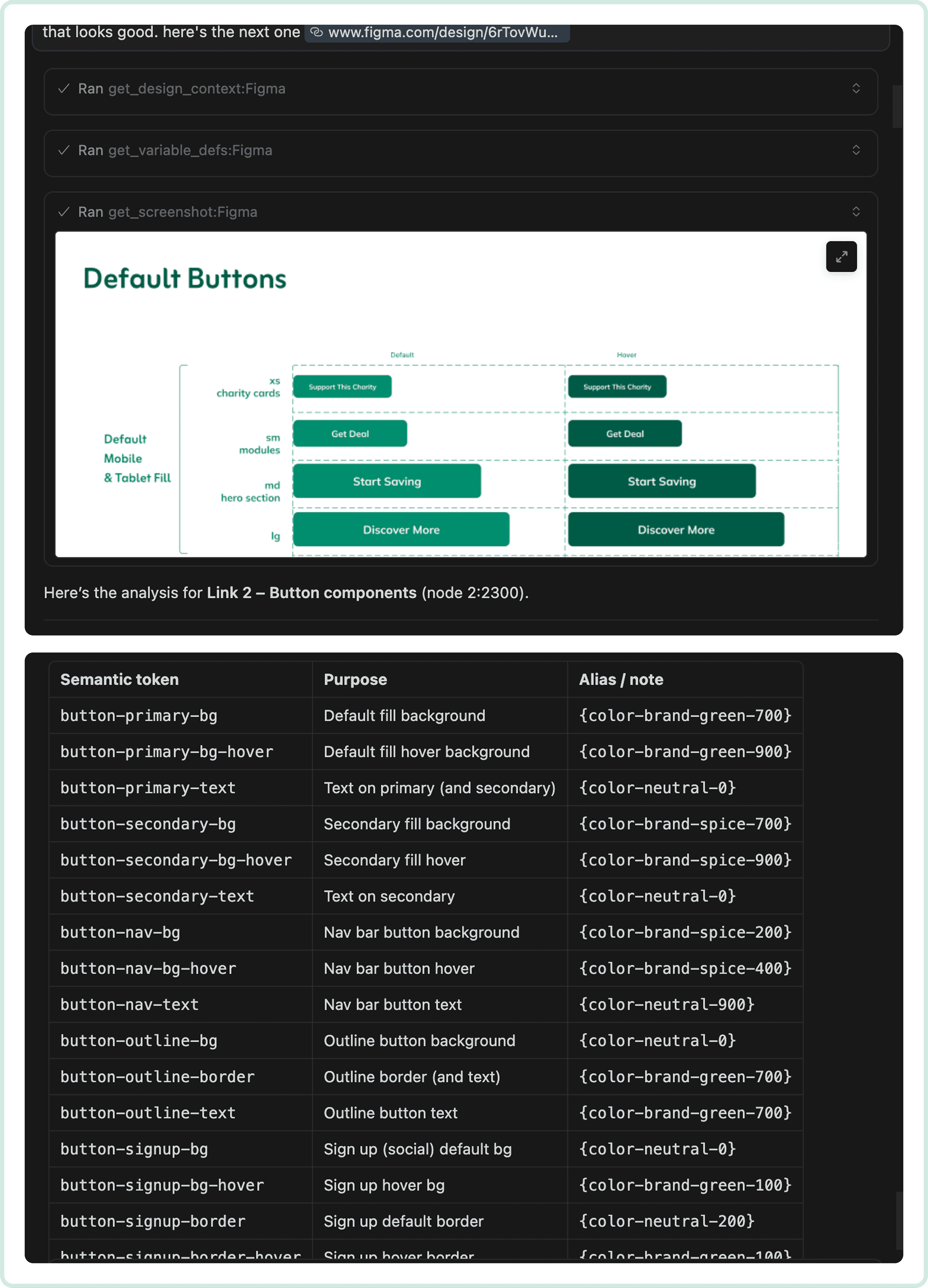928x1288 pixels.
Task: Collapse the get_screenshot:Figma tool row
Action: [x=855, y=212]
